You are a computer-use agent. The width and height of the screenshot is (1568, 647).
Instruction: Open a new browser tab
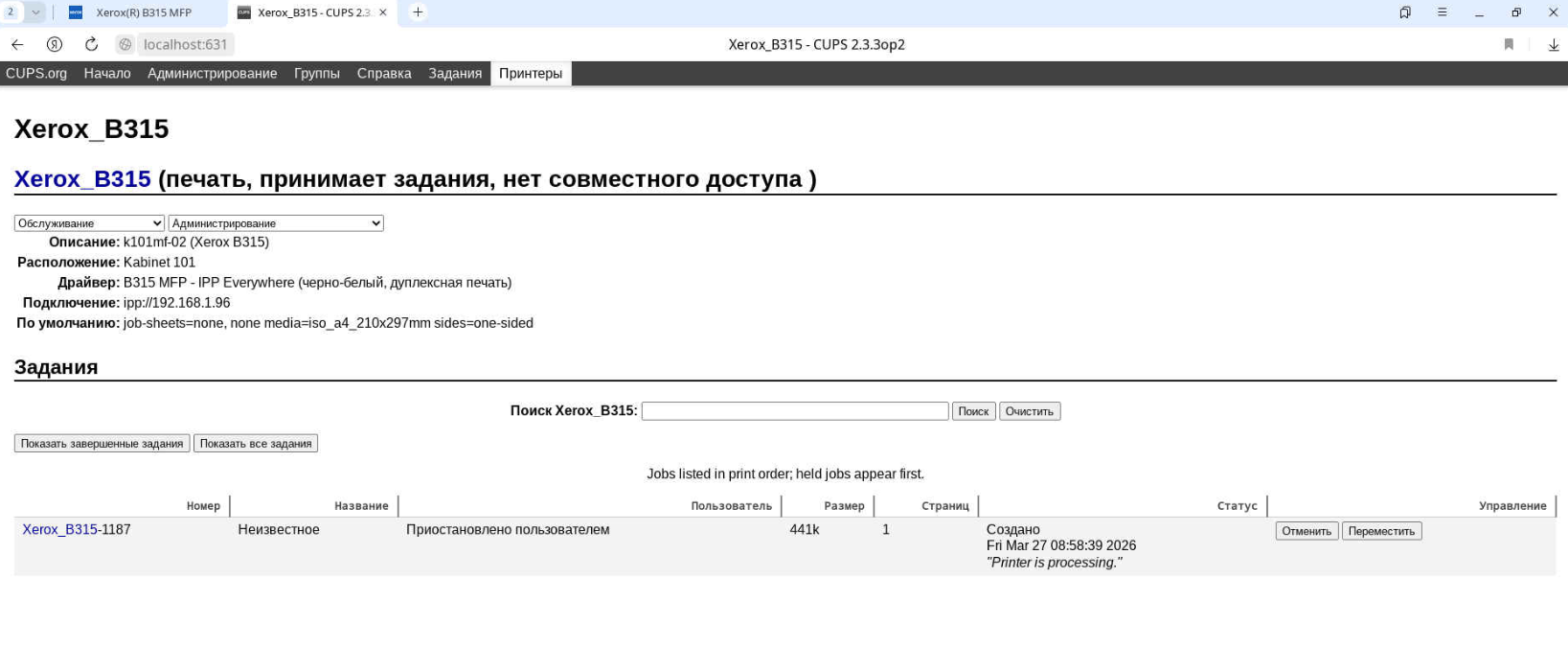418,12
